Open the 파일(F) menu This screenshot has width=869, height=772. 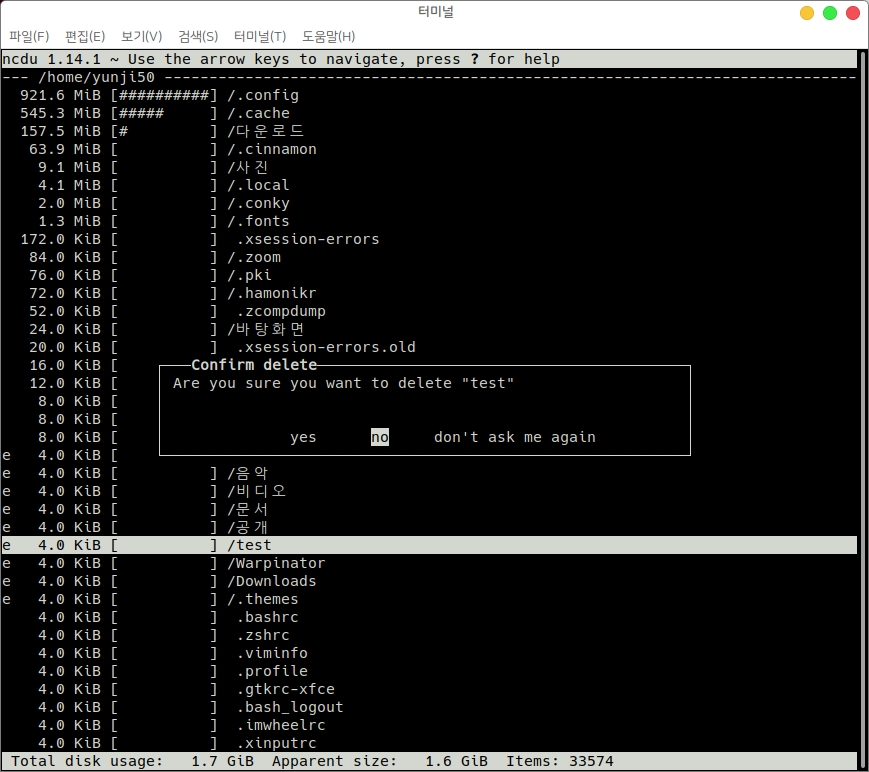[x=29, y=37]
